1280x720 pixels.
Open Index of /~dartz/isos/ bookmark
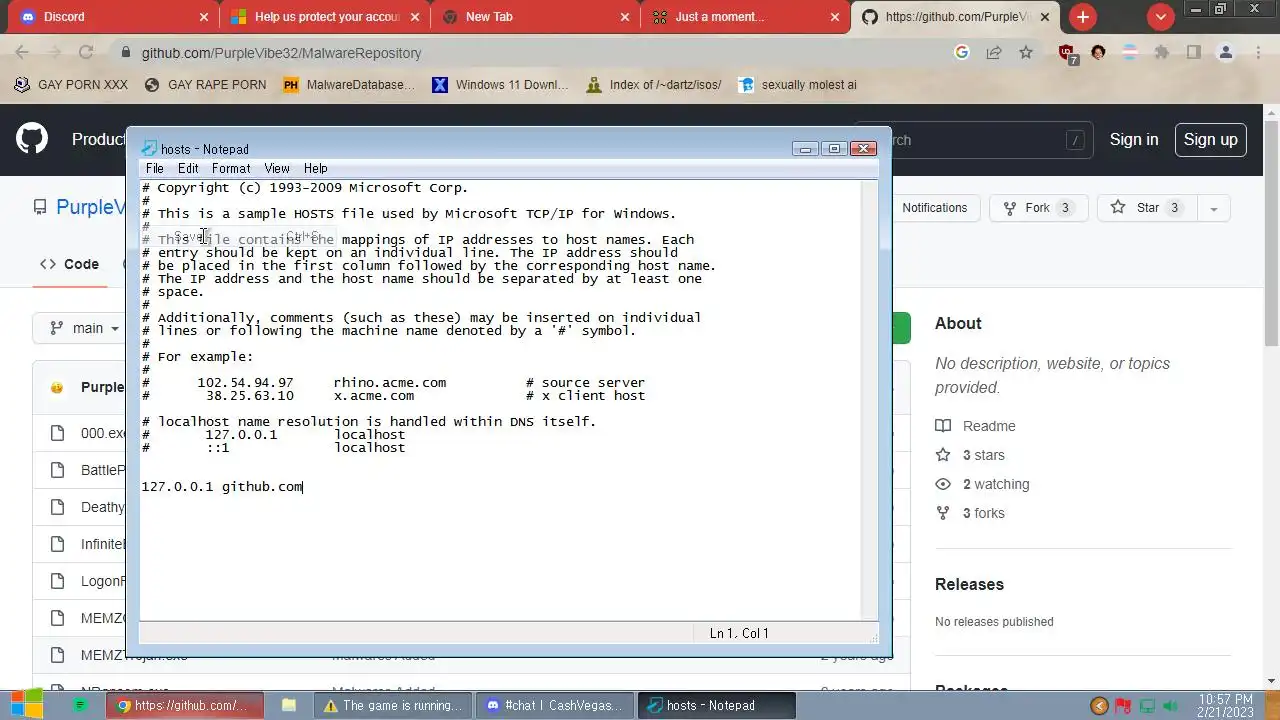[x=654, y=85]
